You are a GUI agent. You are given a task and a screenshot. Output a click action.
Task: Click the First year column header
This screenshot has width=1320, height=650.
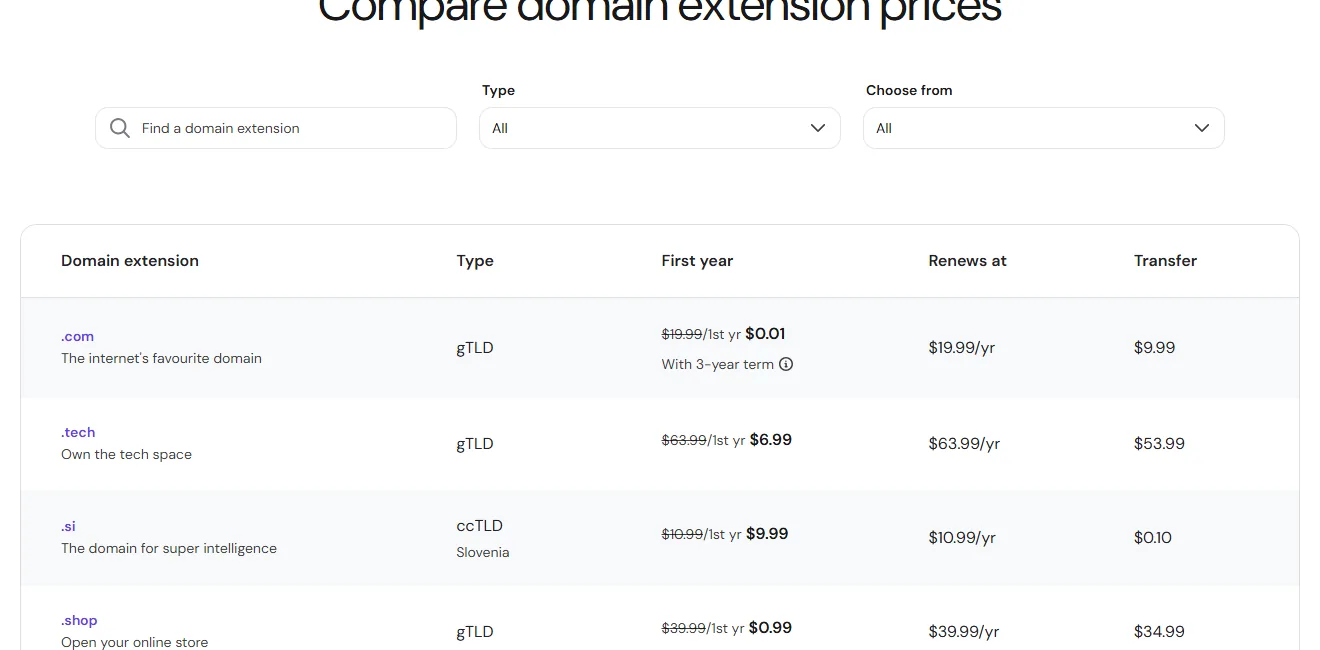point(697,260)
